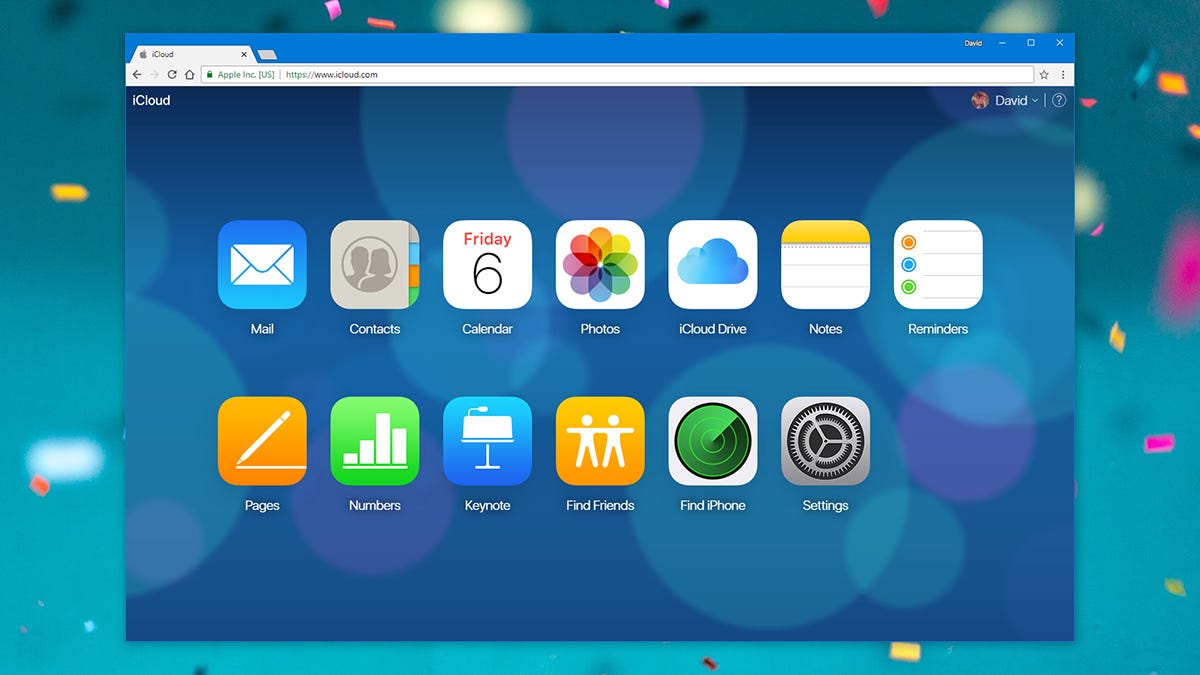Launch the Reminders app icon
The height and width of the screenshot is (675, 1200).
coord(938,265)
